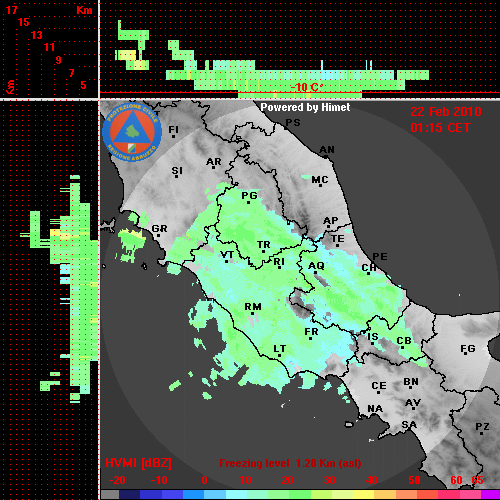Click the RI city label
This screenshot has width=500, height=500.
(279, 262)
